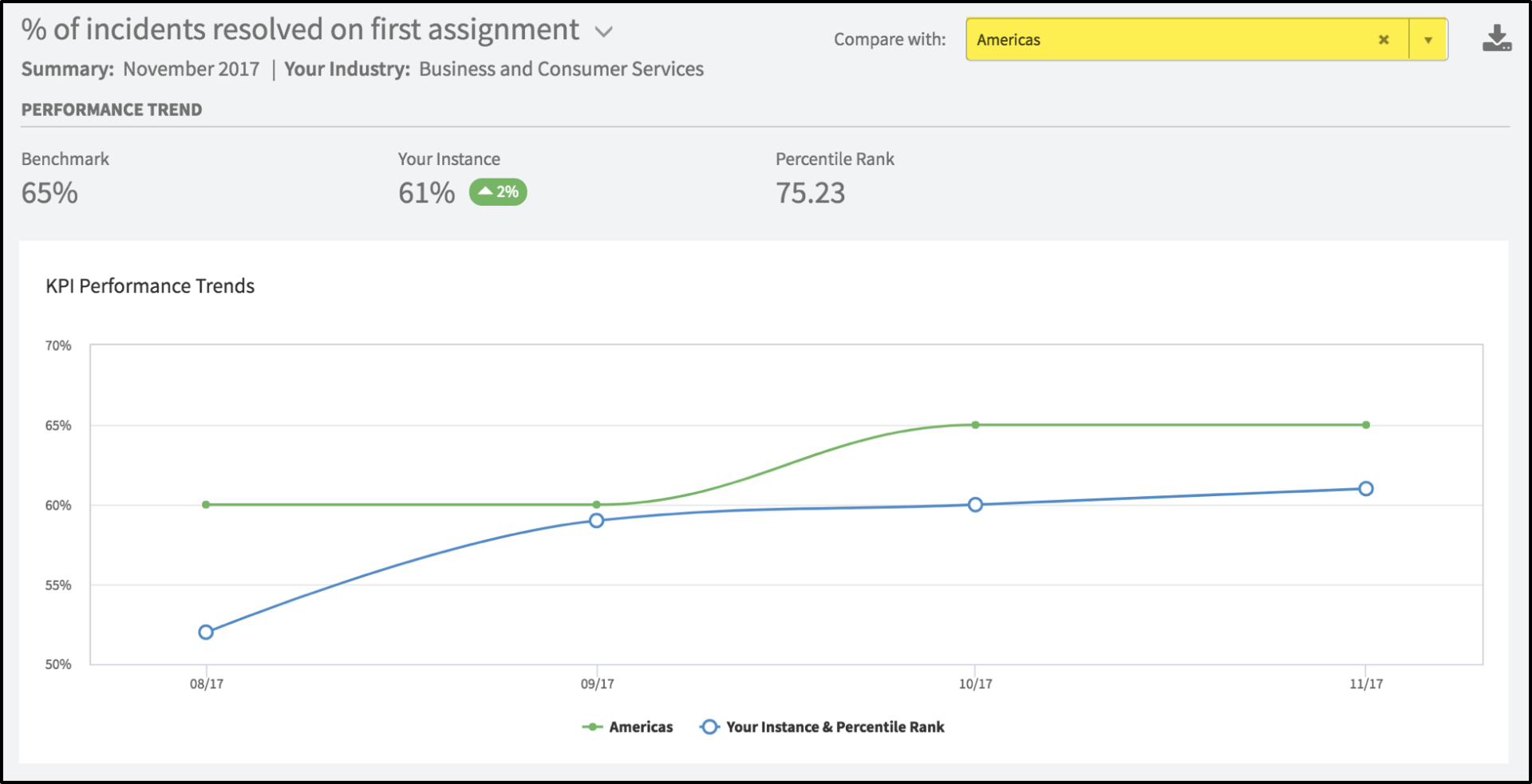Click the green data point at 10/17
Viewport: 1532px width, 784px height.
coord(975,425)
